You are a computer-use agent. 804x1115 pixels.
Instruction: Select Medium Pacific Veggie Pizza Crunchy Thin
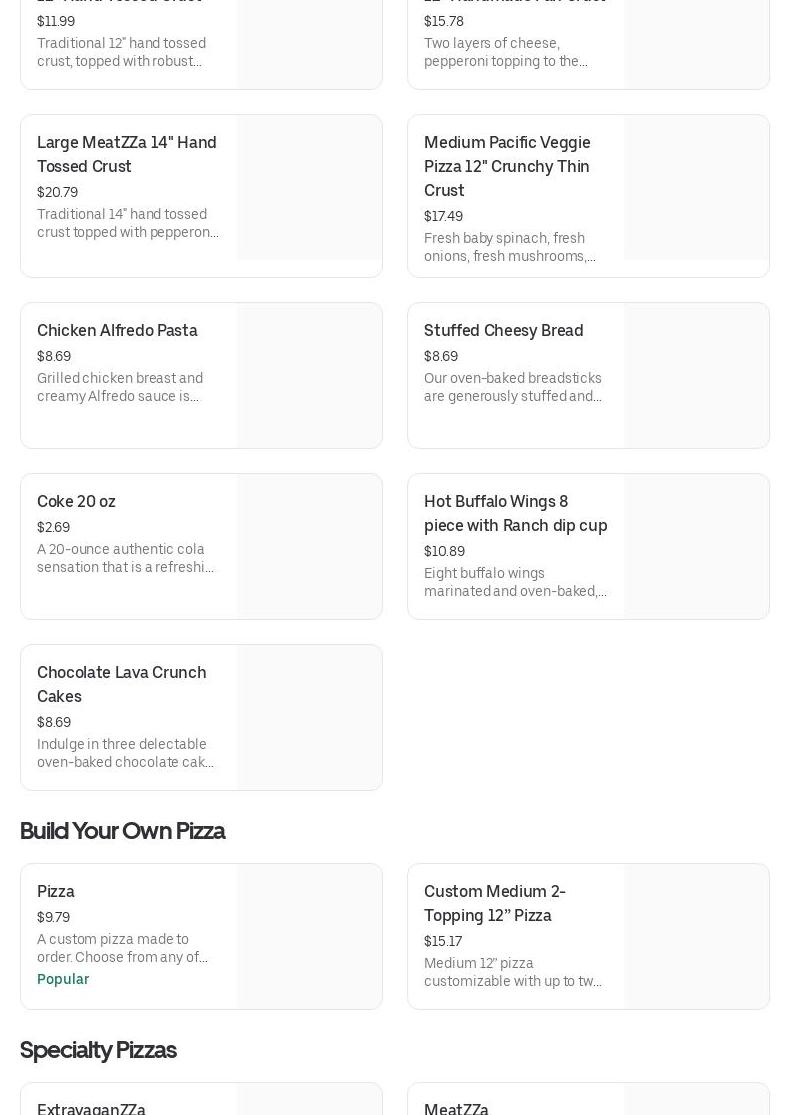coord(507,166)
